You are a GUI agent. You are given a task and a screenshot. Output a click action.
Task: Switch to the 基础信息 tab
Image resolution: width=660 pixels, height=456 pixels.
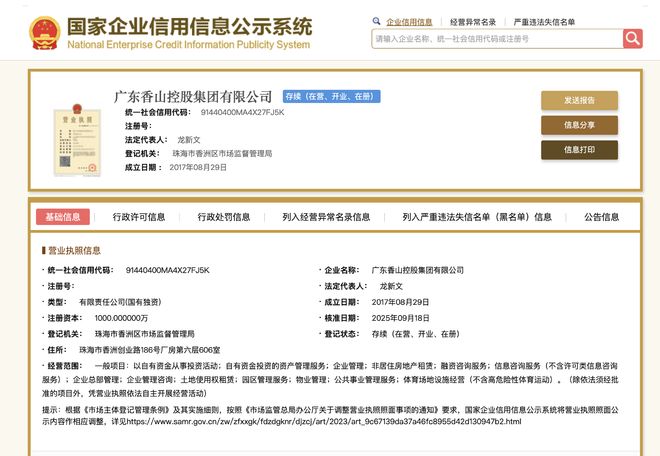pyautogui.click(x=63, y=217)
